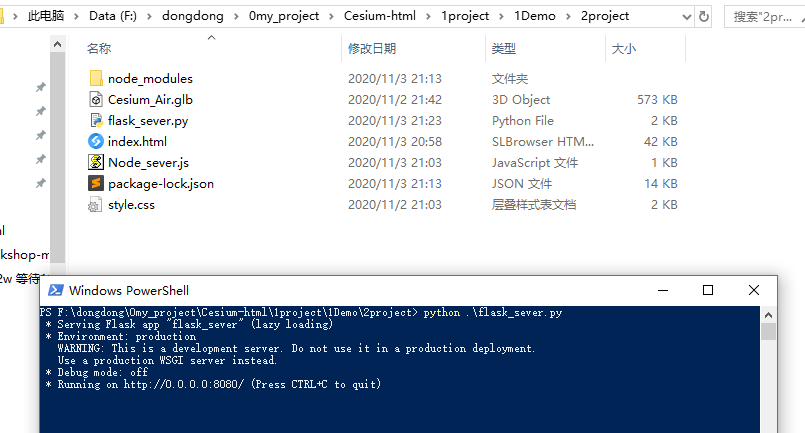Sort files by the 大小 column header
This screenshot has width=805, height=433.
pyautogui.click(x=623, y=48)
